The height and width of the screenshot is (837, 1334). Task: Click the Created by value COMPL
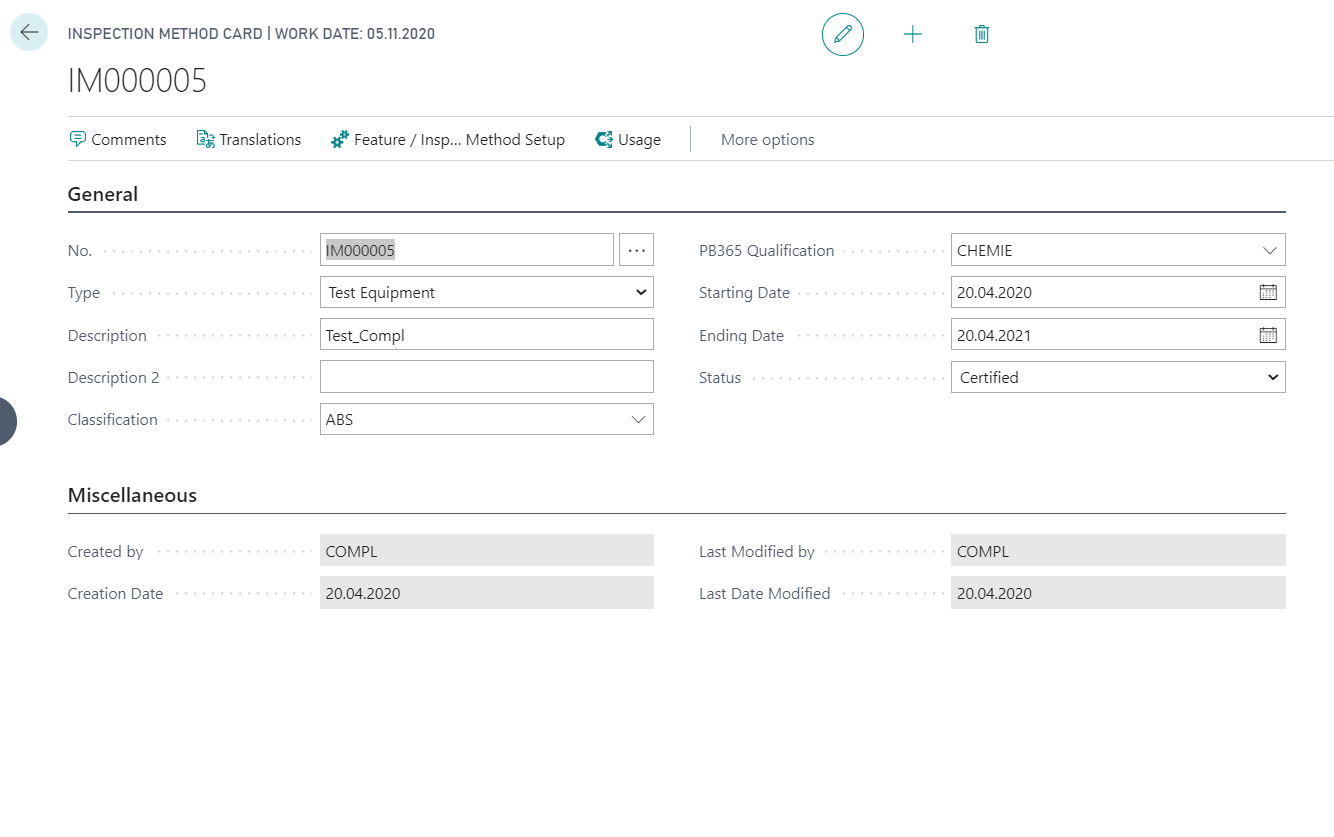pyautogui.click(x=487, y=551)
